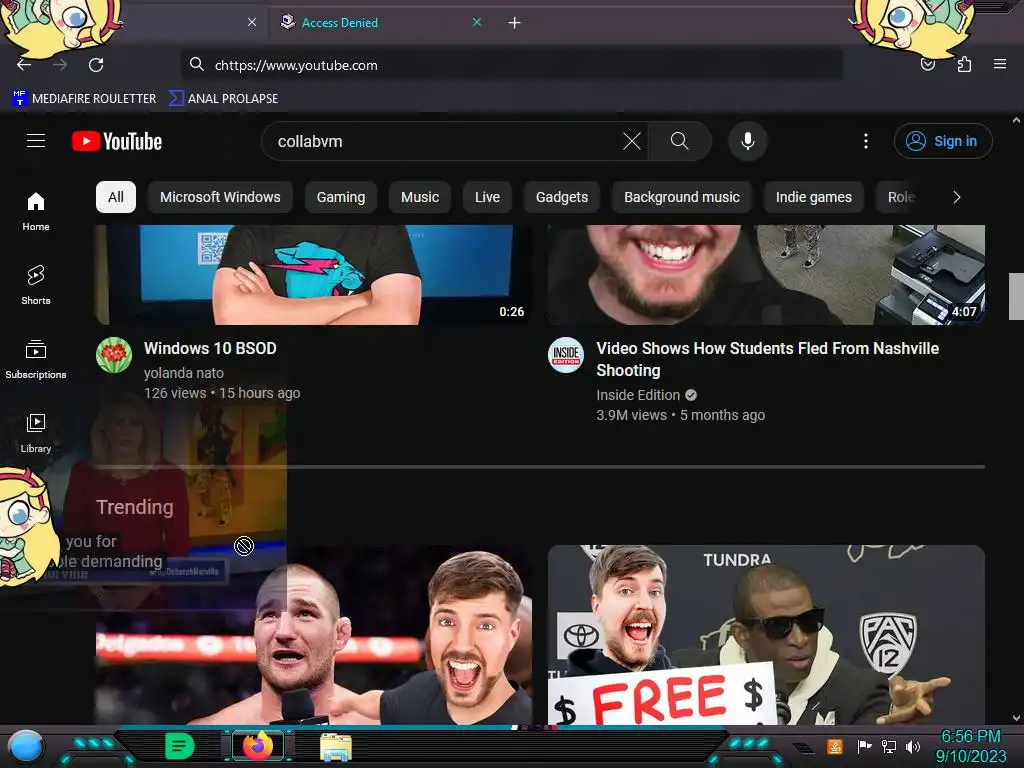Click the page scrollbar thumb
Image resolution: width=1024 pixels, height=768 pixels.
tap(1016, 296)
